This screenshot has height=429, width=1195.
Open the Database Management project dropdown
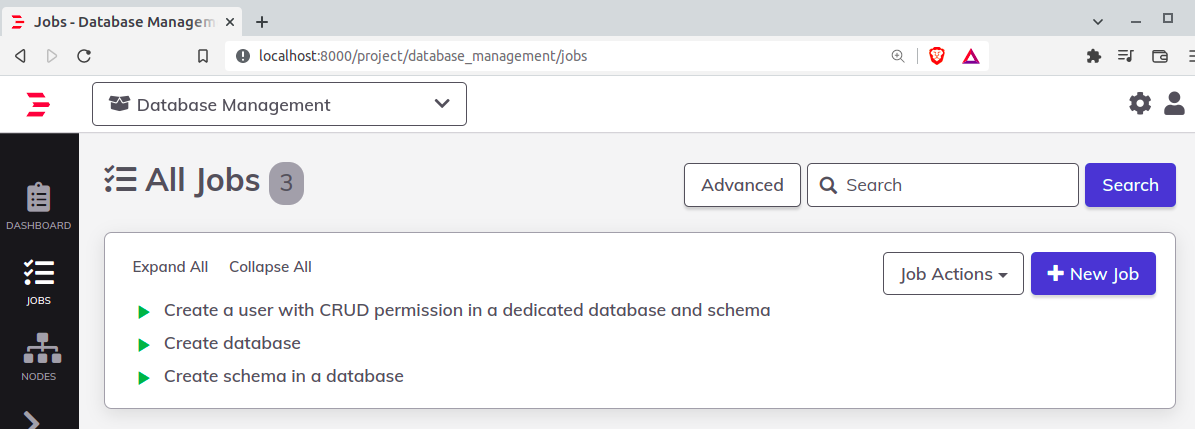click(x=279, y=104)
